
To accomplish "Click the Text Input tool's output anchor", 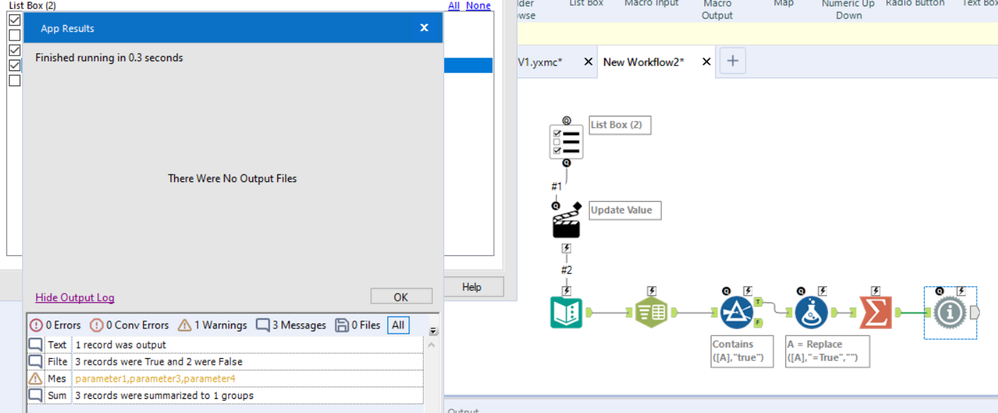I will point(588,312).
